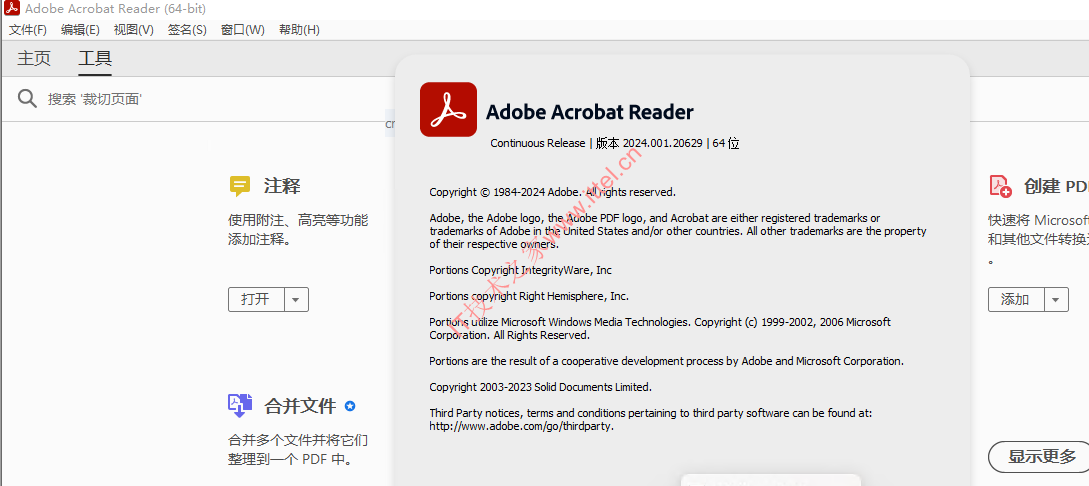This screenshot has height=486, width=1089.
Task: Click the 合并文件 tool heading
Action: [x=300, y=406]
